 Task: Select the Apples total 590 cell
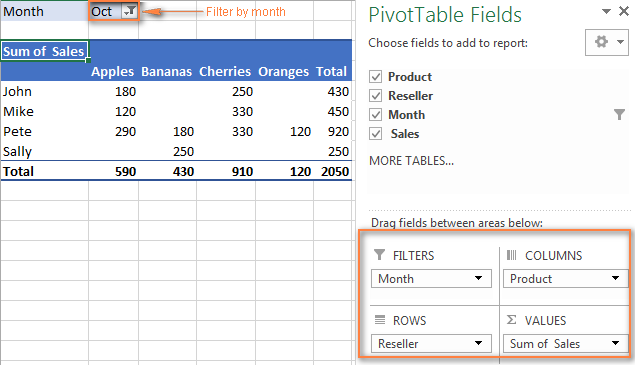(x=125, y=171)
